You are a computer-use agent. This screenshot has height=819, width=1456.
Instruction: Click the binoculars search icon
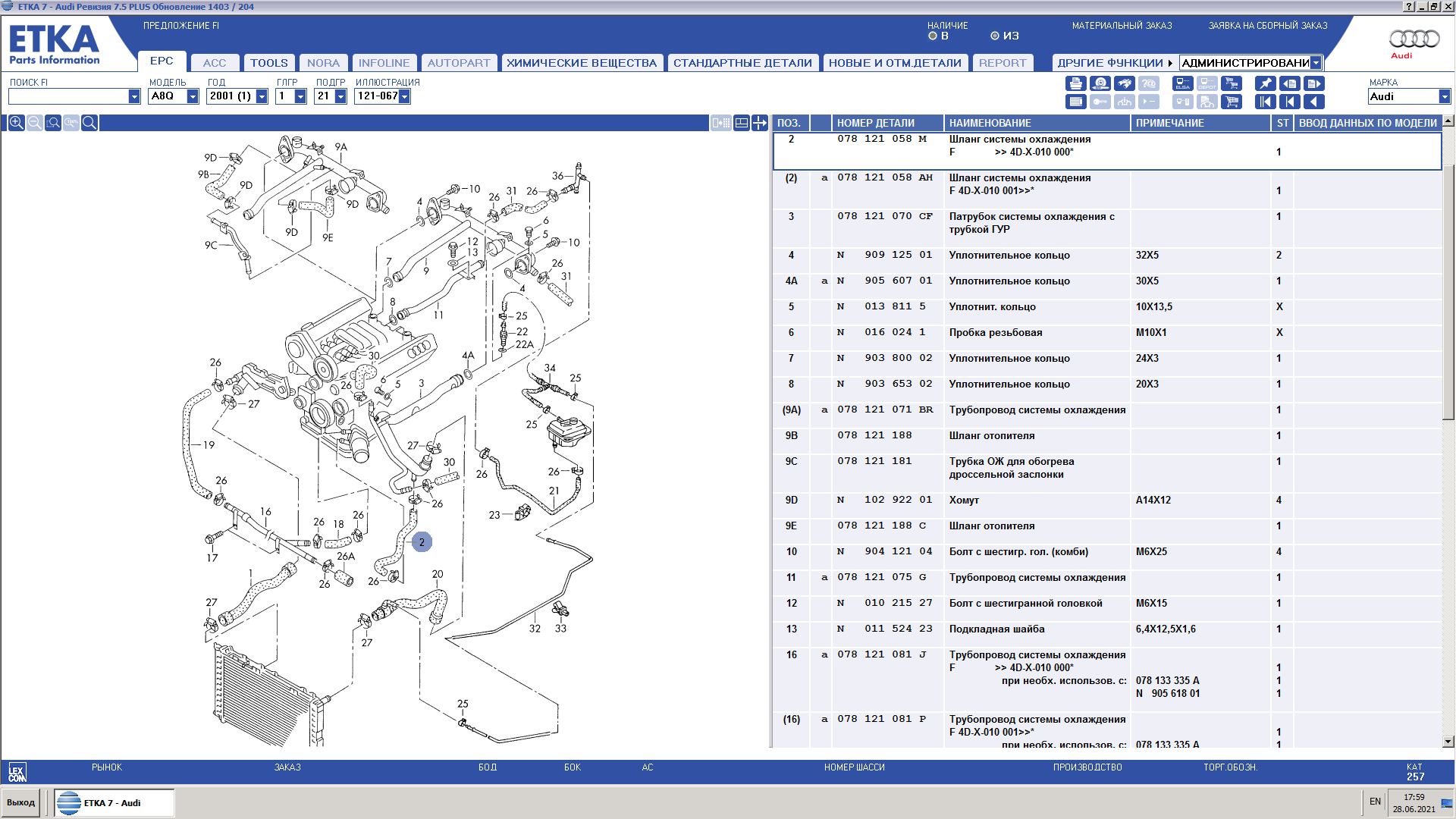point(1125,83)
